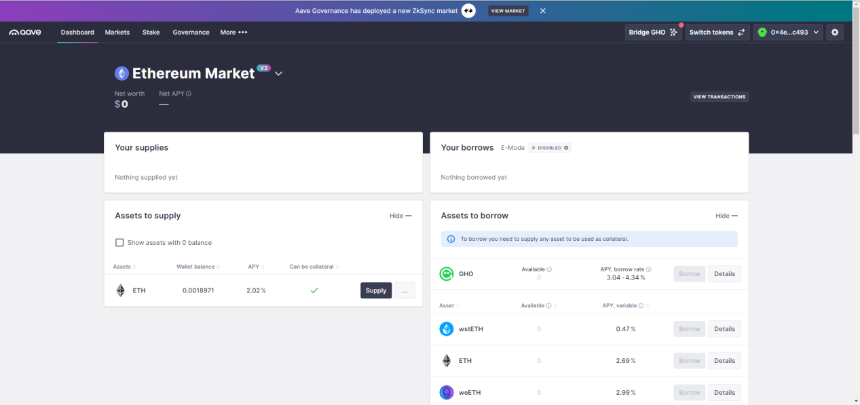Image resolution: width=860 pixels, height=405 pixels.
Task: Click the APY, borrow rate info icon
Action: tap(648, 269)
